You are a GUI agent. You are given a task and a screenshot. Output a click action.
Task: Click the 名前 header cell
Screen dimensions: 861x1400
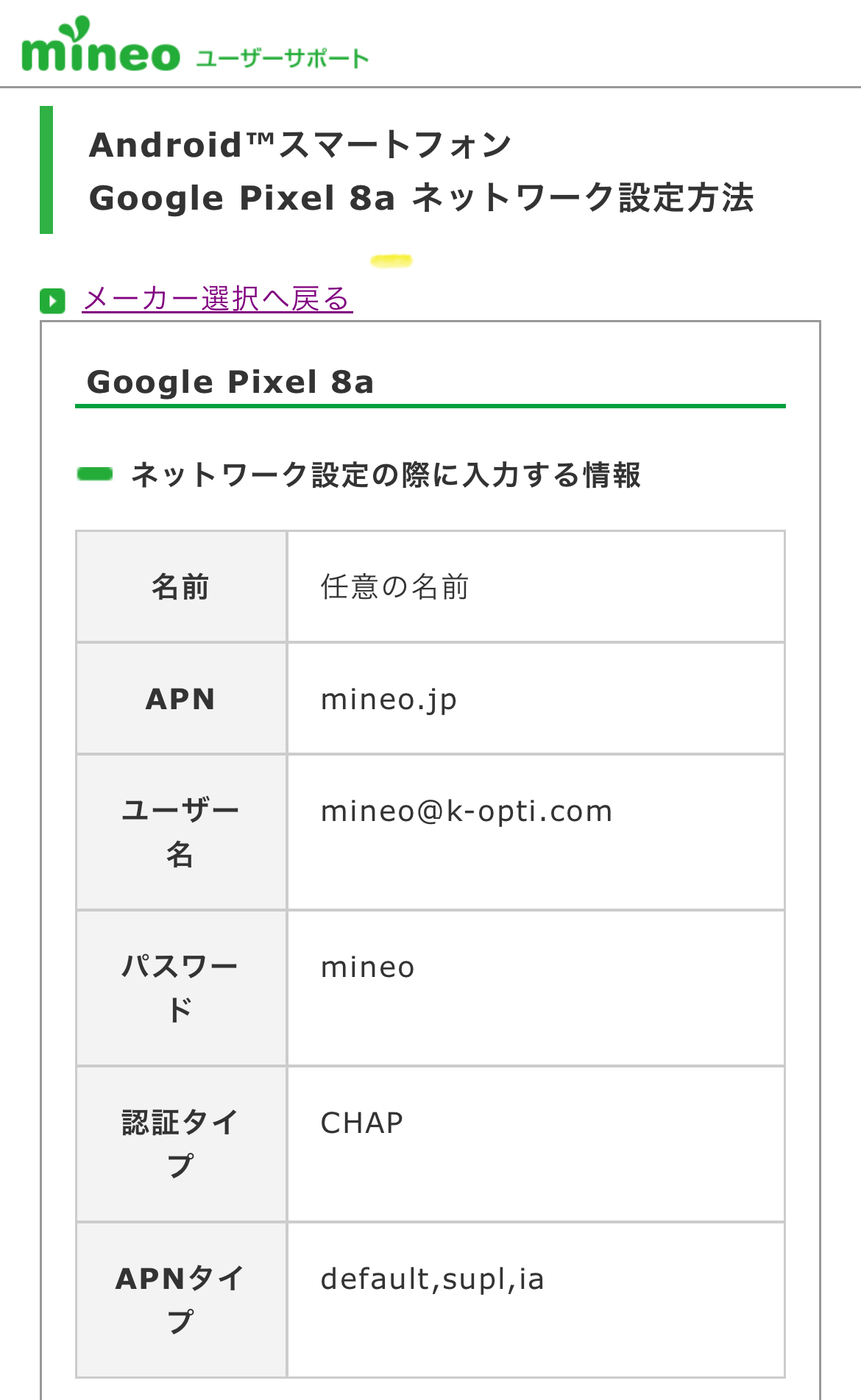coord(181,587)
